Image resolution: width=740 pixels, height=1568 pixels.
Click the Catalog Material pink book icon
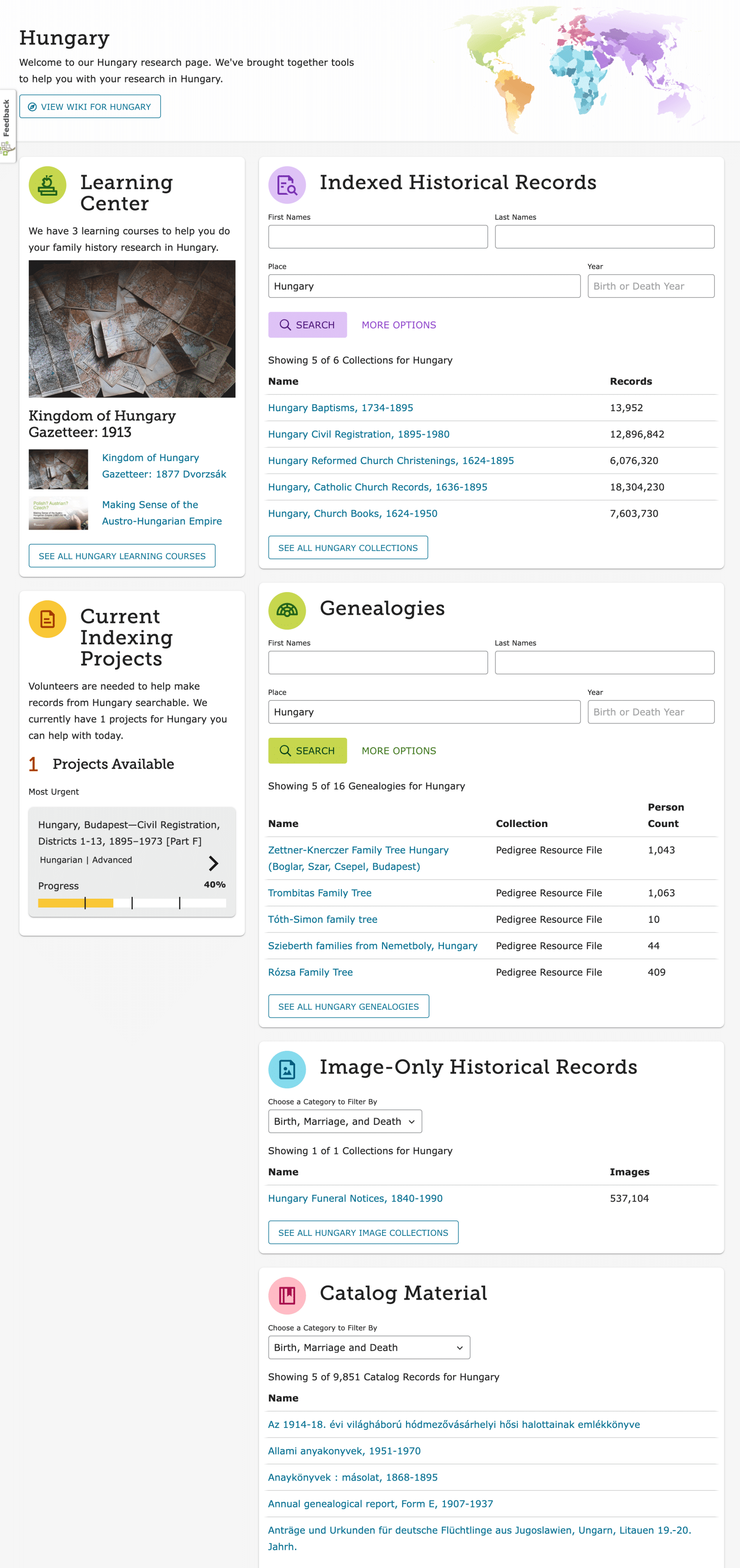tap(287, 1295)
